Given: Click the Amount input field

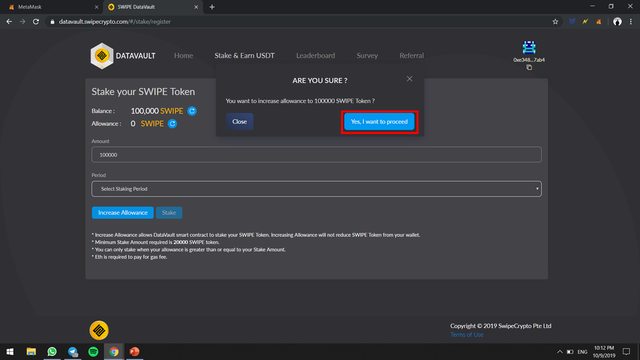Looking at the screenshot, I should tap(316, 155).
